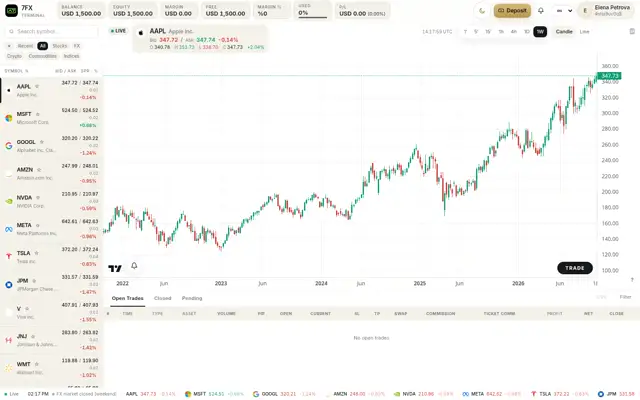Click the Apple logo in AAPL header
The height and width of the screenshot is (400, 640).
tap(141, 33)
